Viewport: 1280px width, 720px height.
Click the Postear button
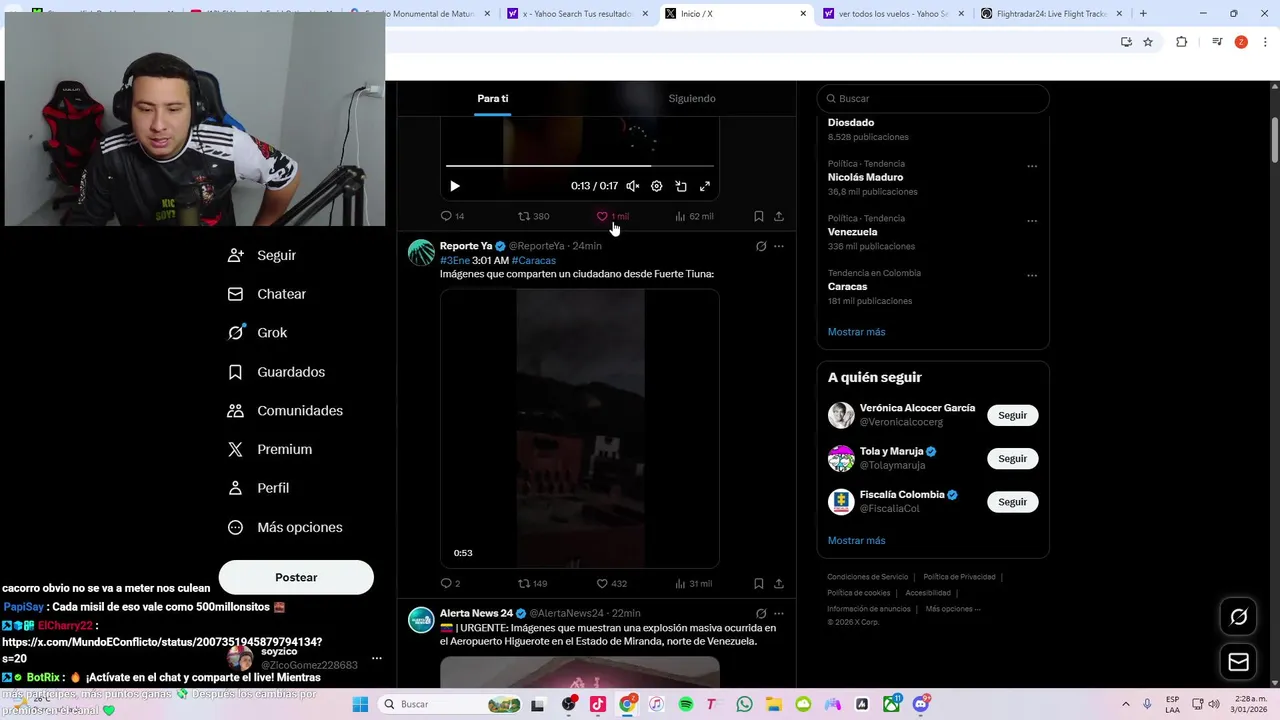pyautogui.click(x=296, y=577)
